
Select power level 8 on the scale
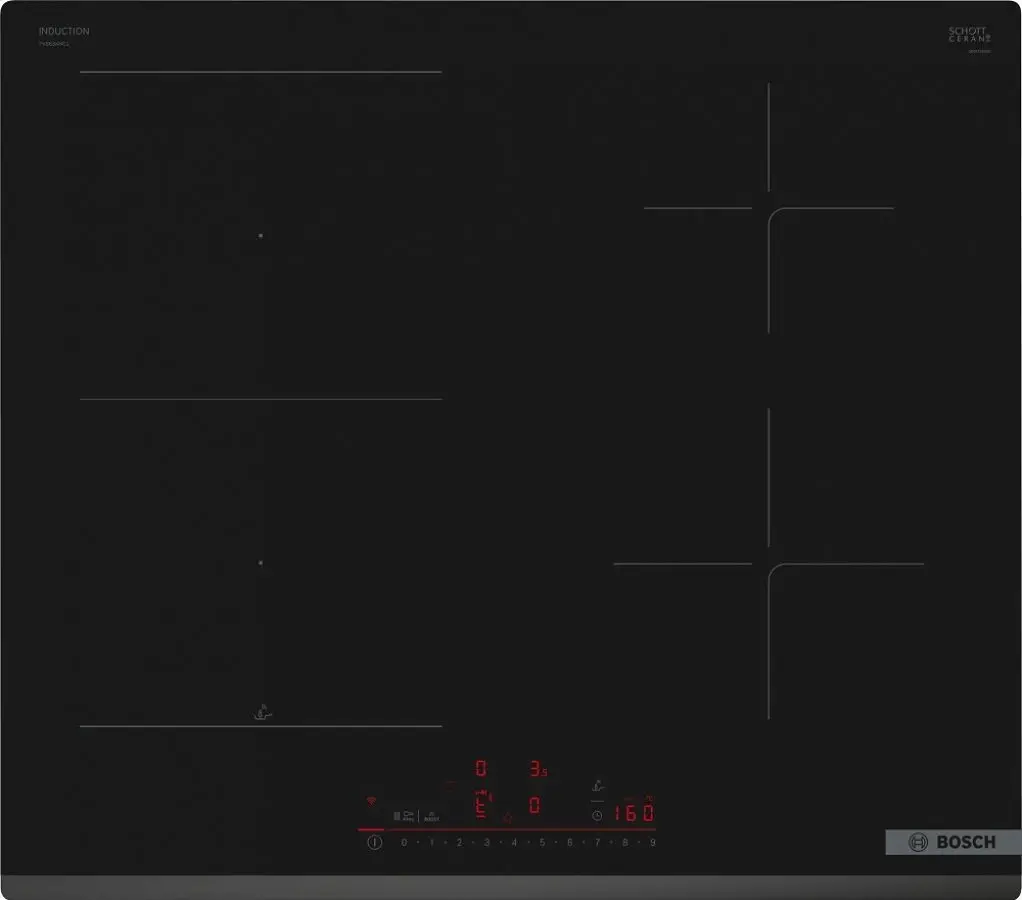[625, 843]
